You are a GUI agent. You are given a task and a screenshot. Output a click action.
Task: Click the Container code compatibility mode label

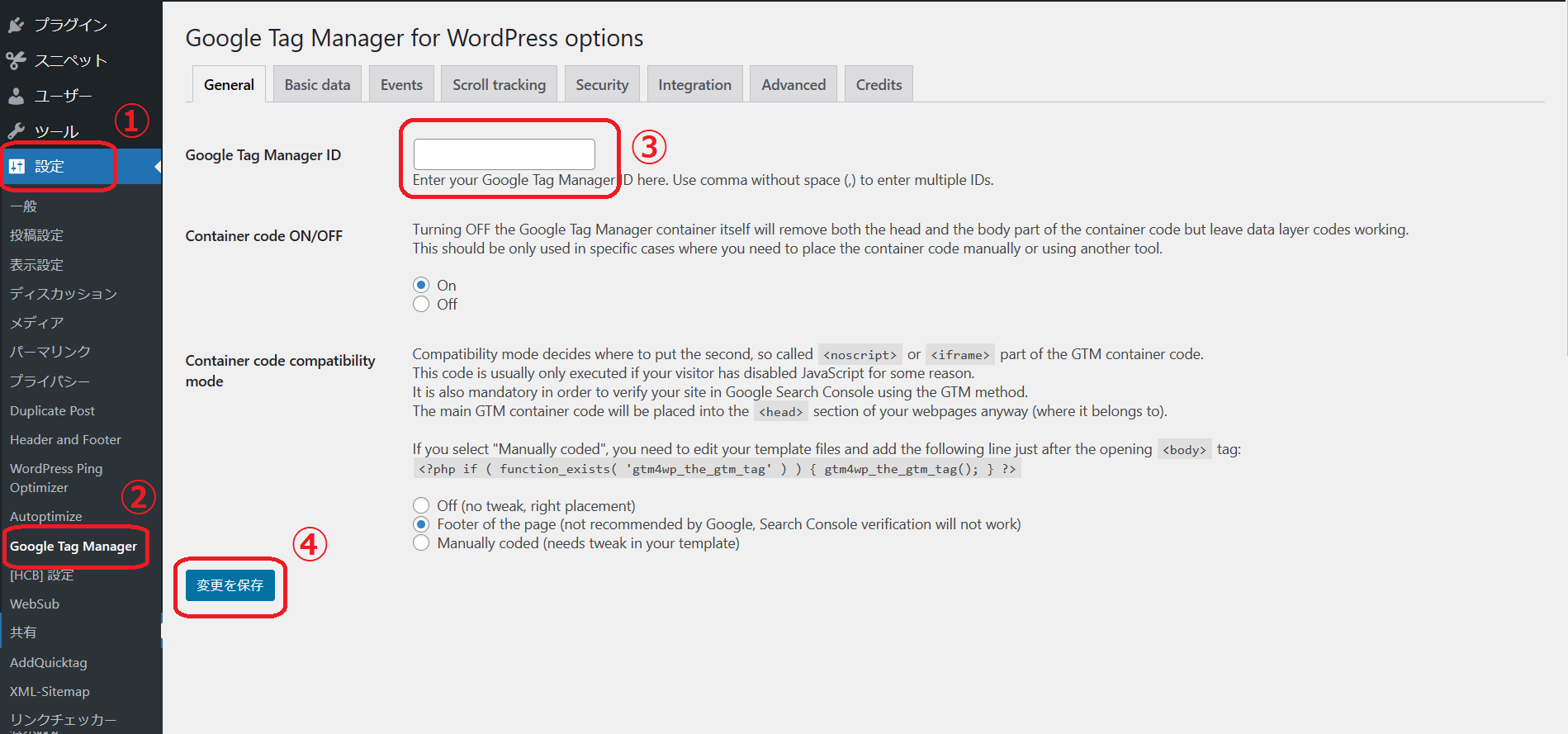point(280,371)
